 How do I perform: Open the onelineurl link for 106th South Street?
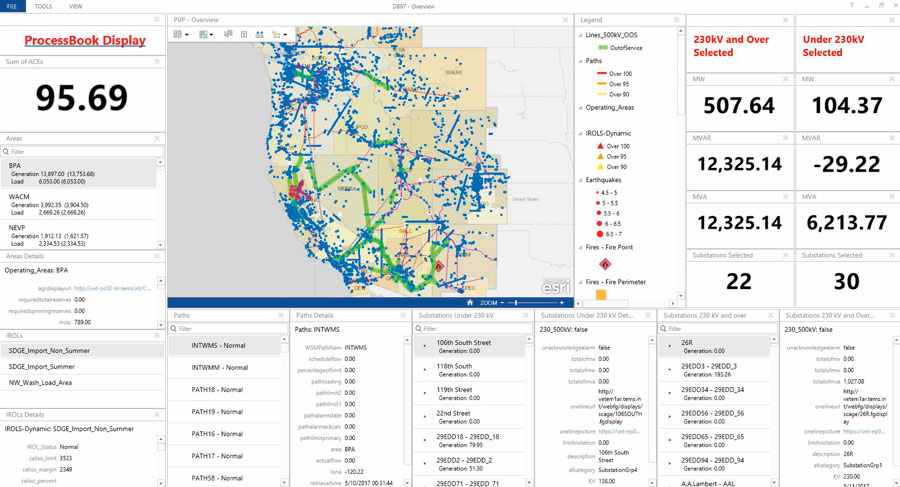pos(619,406)
